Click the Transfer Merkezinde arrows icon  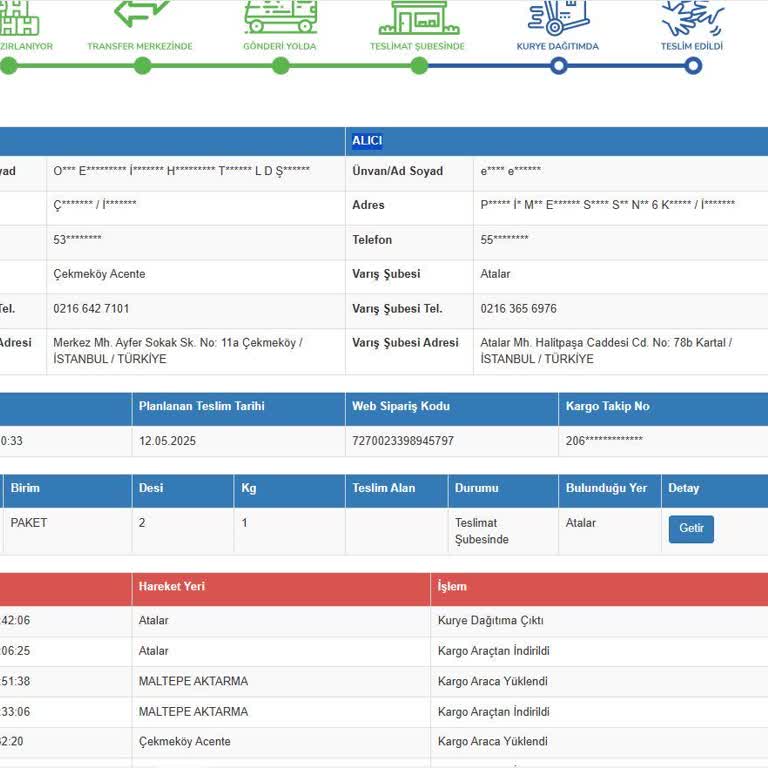point(141,14)
